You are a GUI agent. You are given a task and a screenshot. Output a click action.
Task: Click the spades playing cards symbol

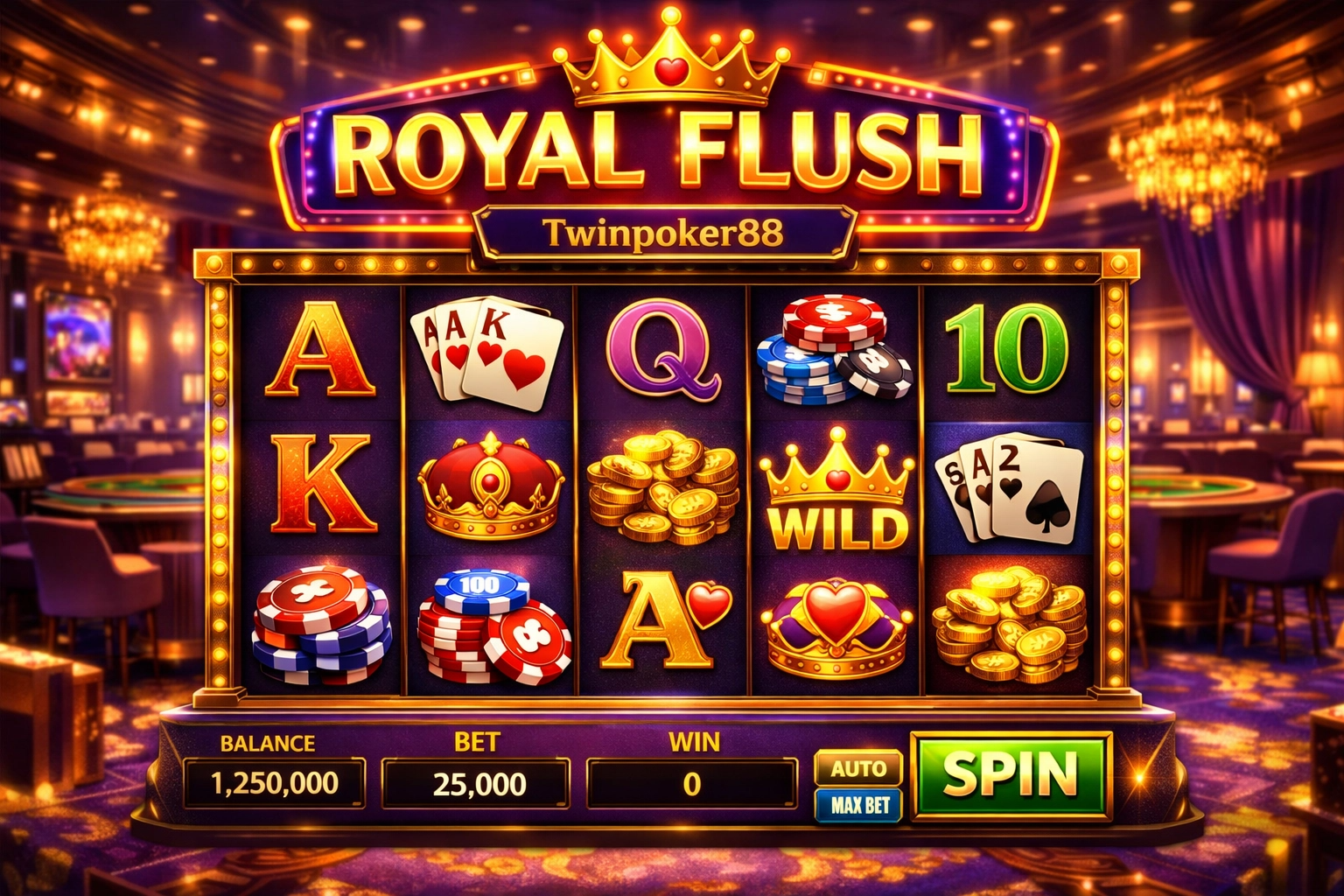coord(1010,488)
